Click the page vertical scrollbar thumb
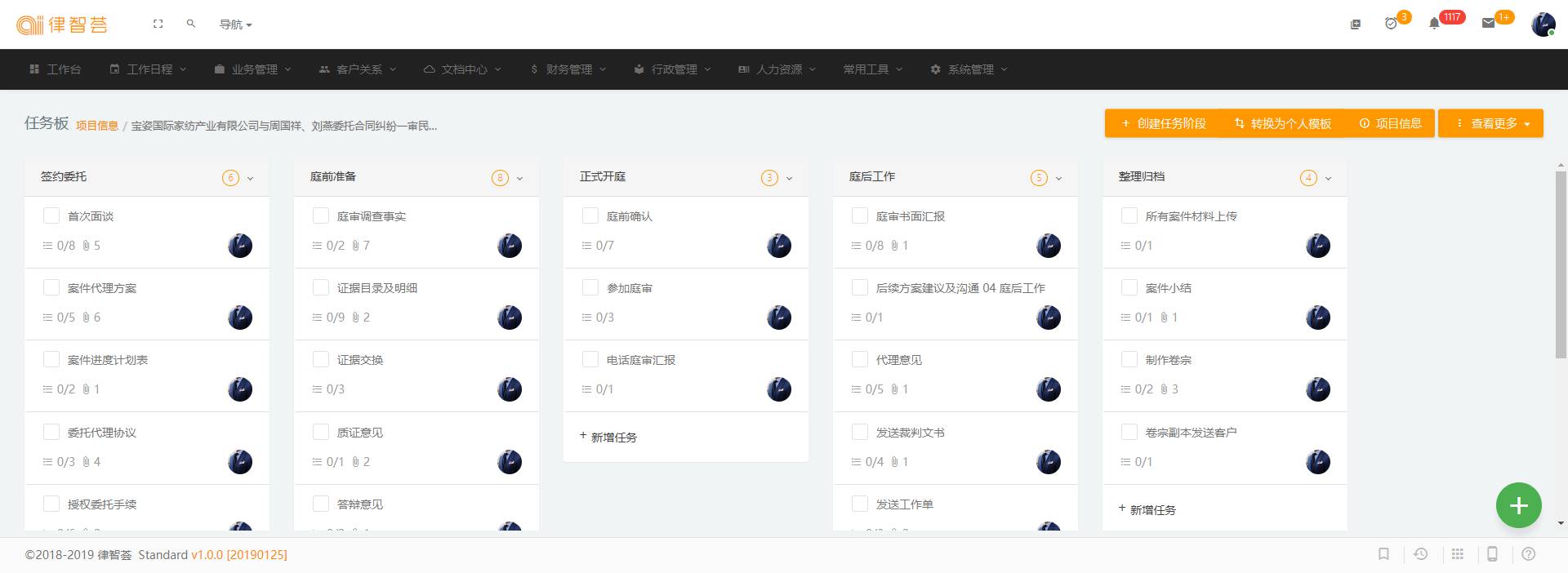The width and height of the screenshot is (1568, 573). pyautogui.click(x=1561, y=261)
